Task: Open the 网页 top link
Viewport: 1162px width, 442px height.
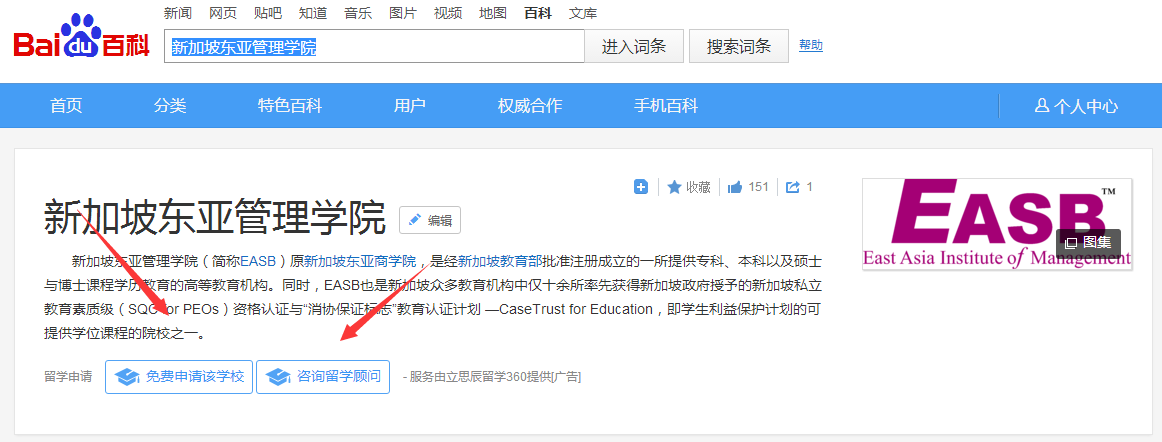Action: (223, 13)
